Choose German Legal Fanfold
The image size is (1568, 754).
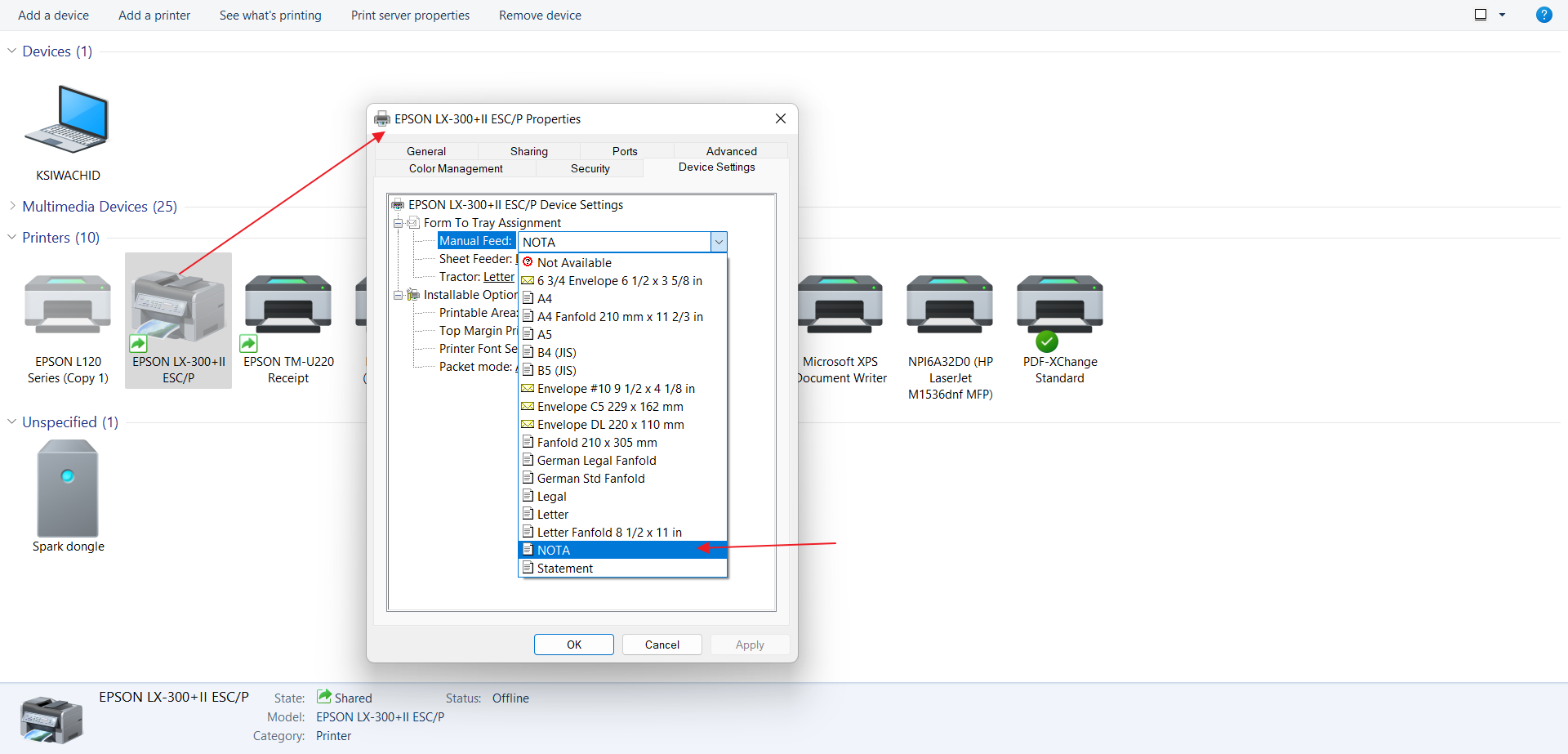[622, 461]
